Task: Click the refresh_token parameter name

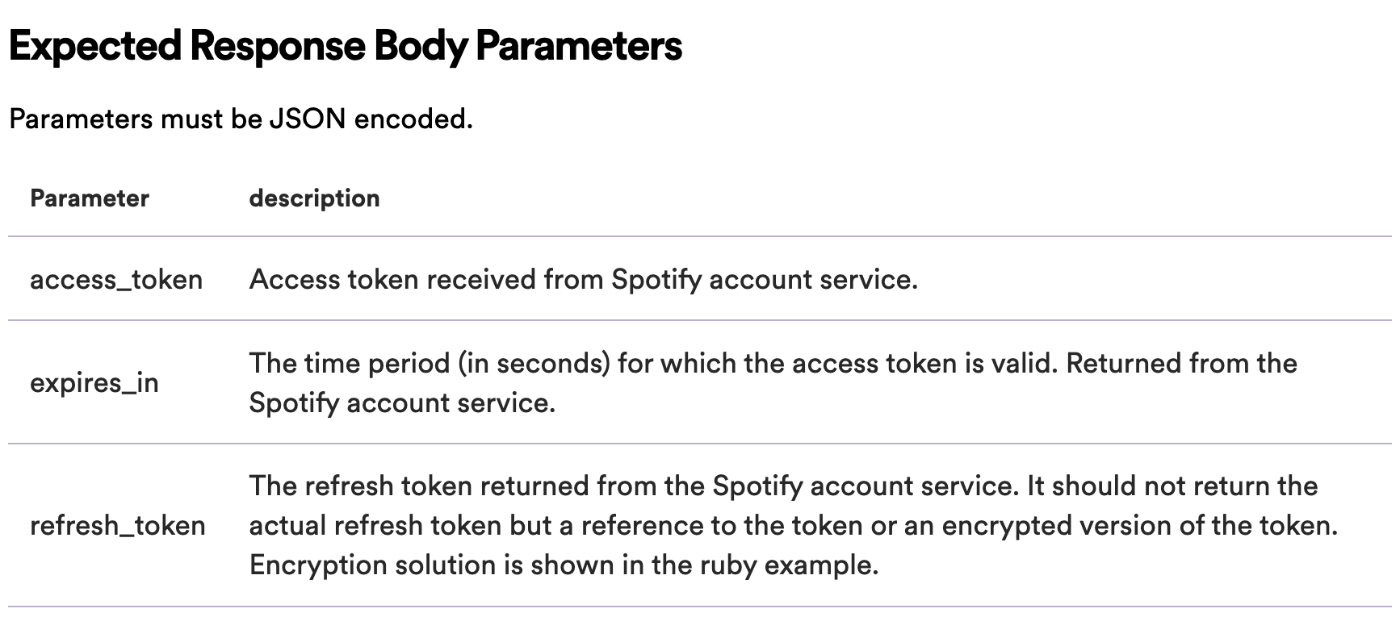Action: [118, 526]
